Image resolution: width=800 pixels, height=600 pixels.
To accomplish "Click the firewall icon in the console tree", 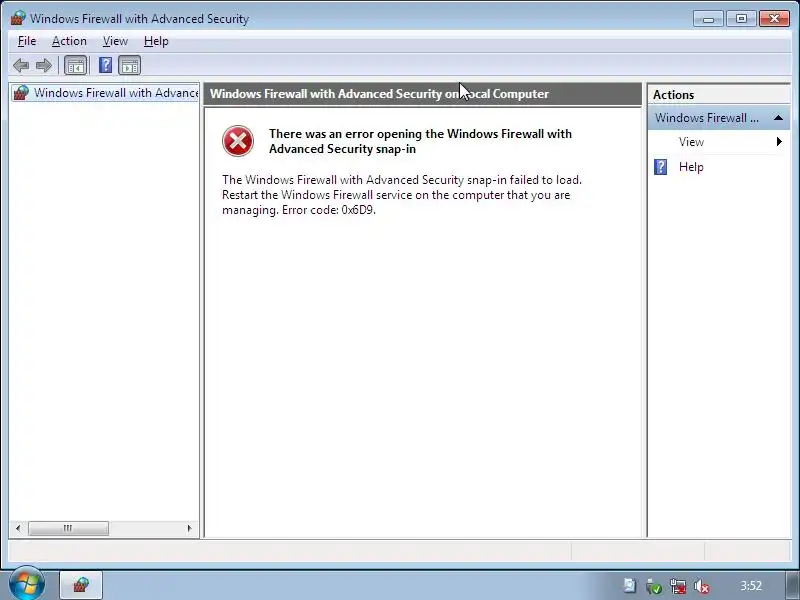I will point(21,93).
